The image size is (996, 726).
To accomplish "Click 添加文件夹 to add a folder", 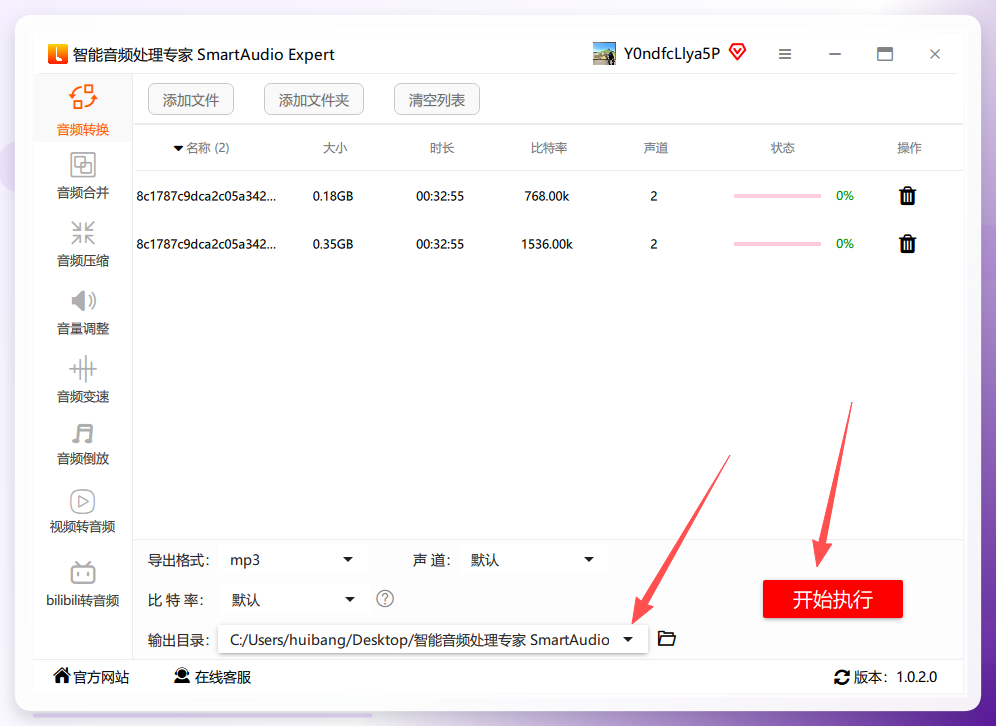I will point(314,100).
